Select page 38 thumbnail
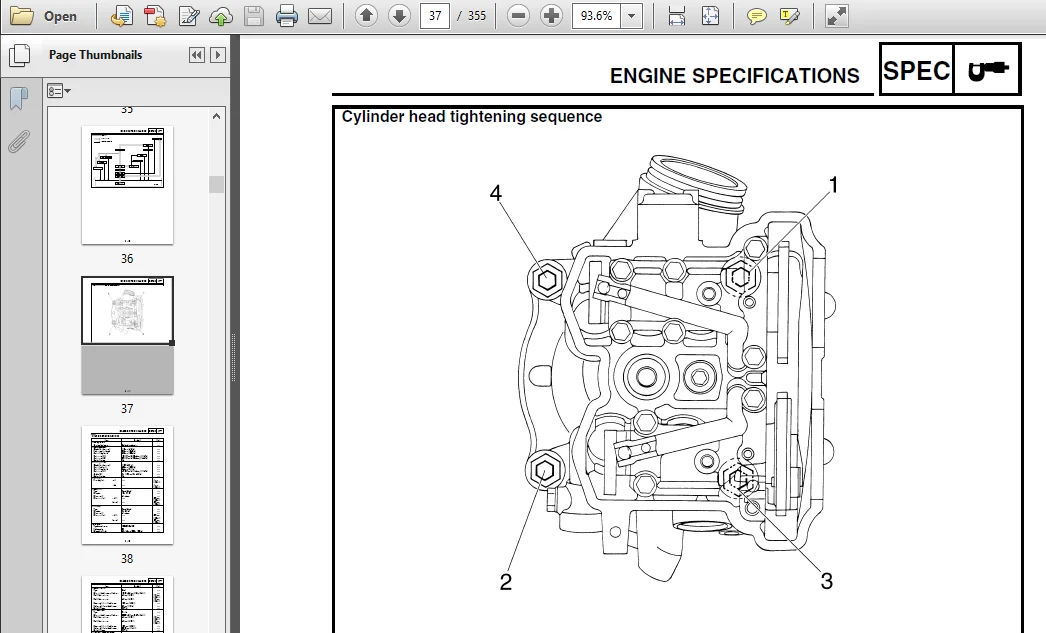1046x633 pixels. point(127,486)
